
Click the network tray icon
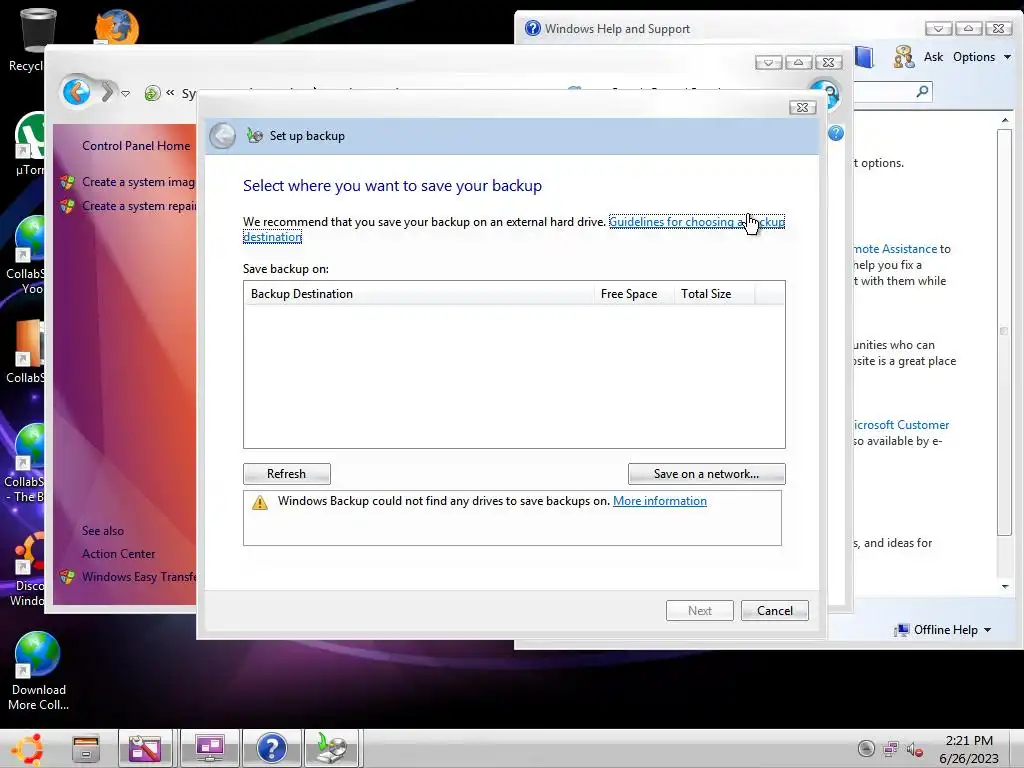coord(891,749)
